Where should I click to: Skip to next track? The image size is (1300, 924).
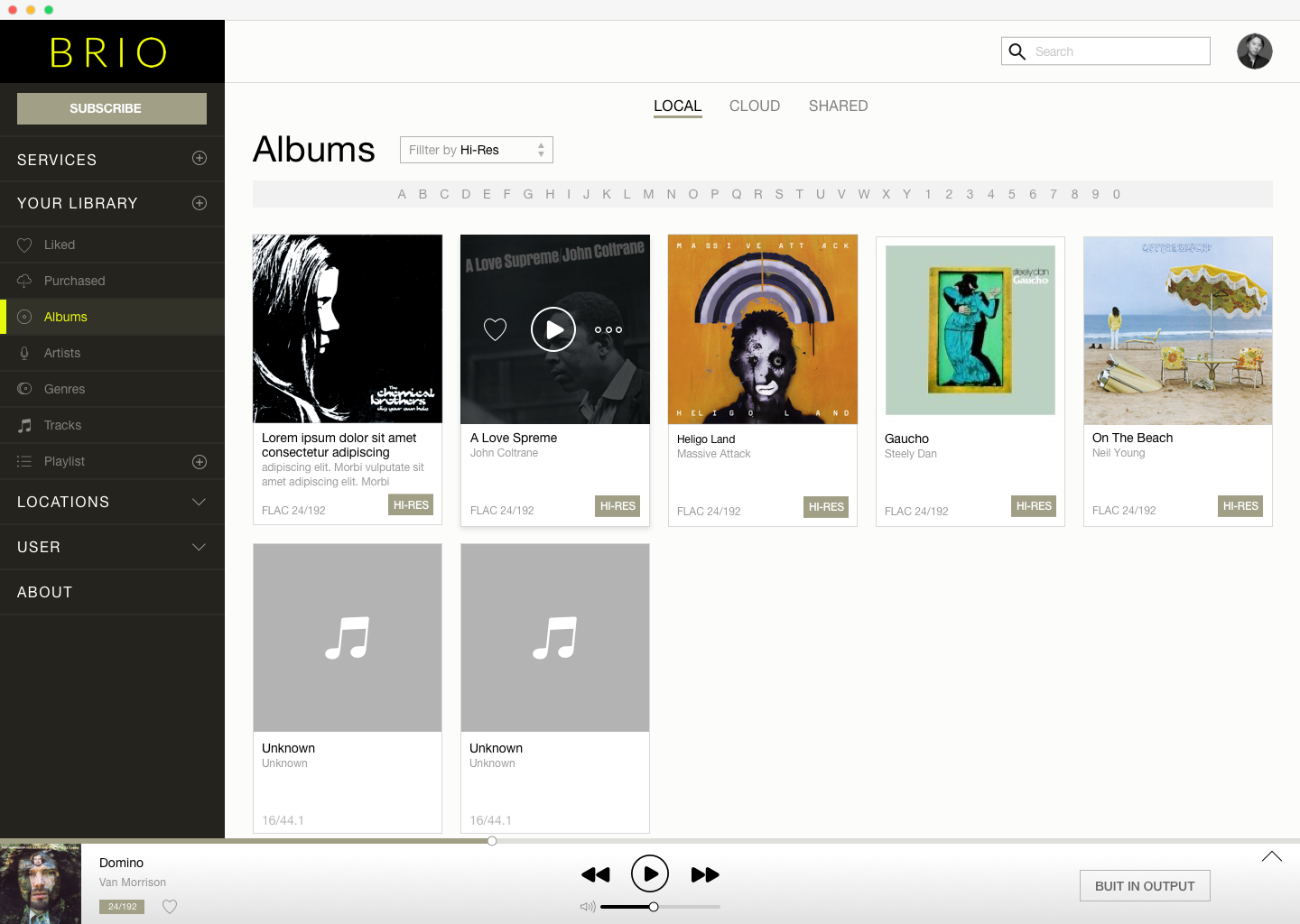coord(705,874)
